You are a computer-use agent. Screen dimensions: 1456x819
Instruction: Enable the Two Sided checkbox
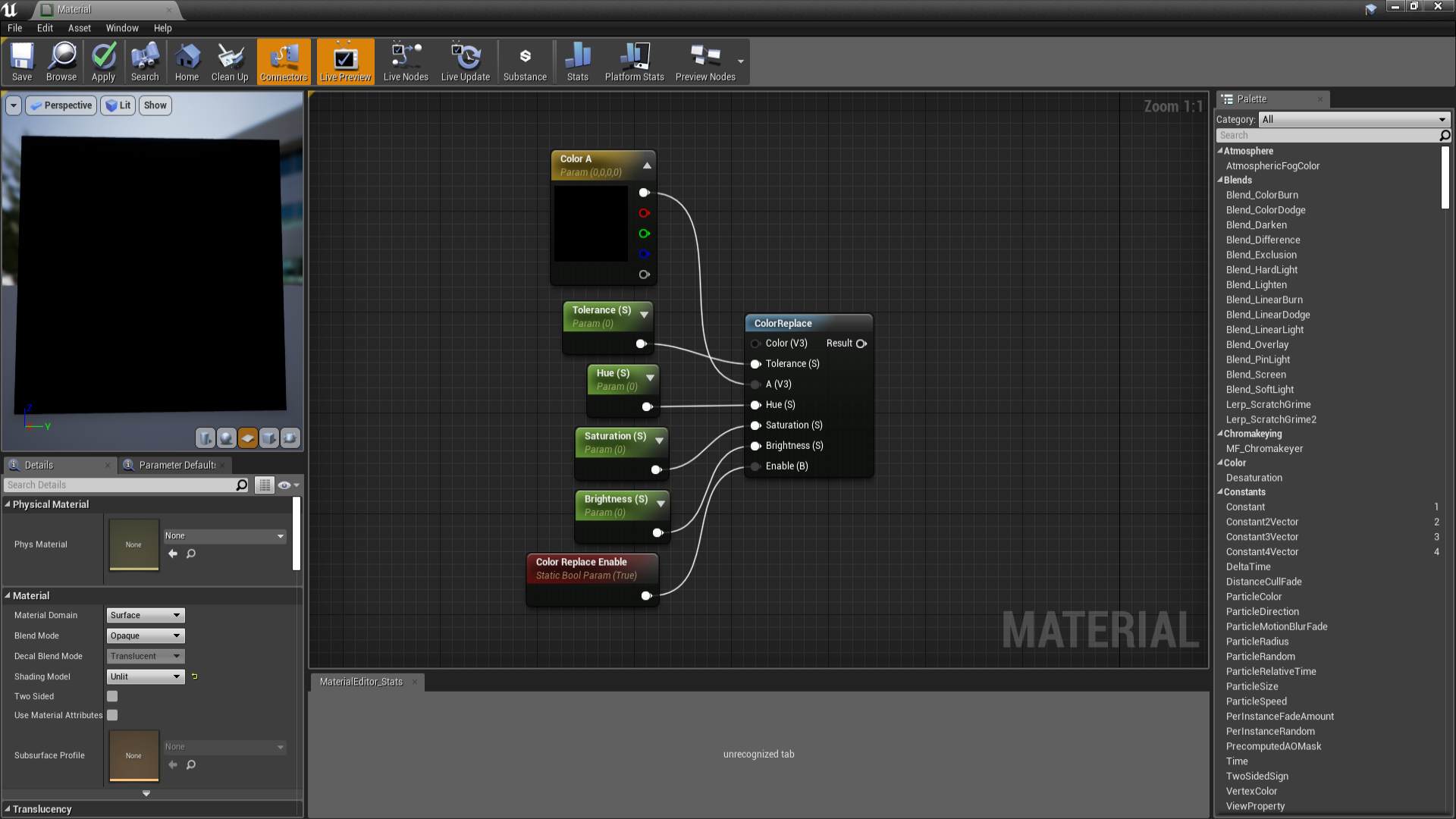(x=111, y=695)
